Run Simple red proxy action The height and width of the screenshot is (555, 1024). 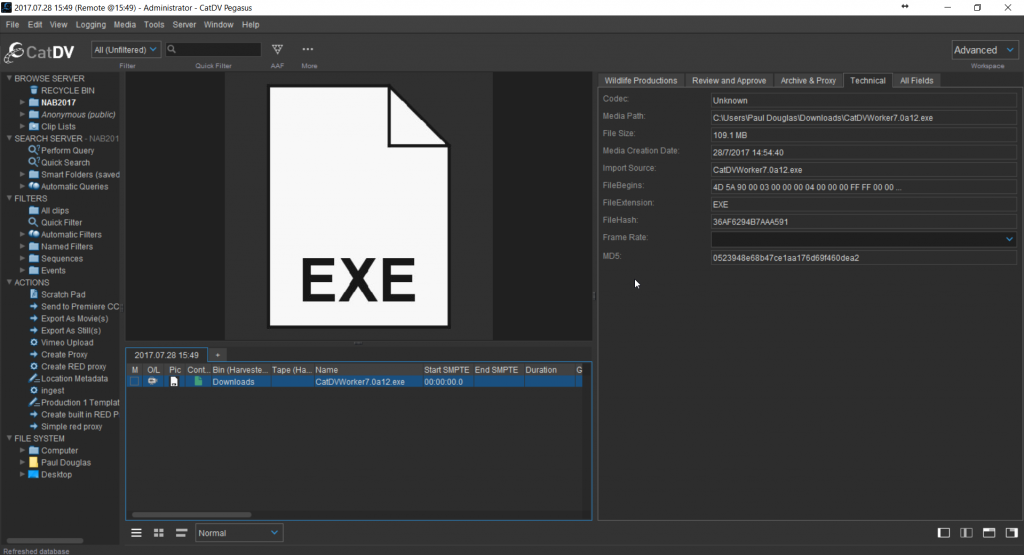click(71, 427)
